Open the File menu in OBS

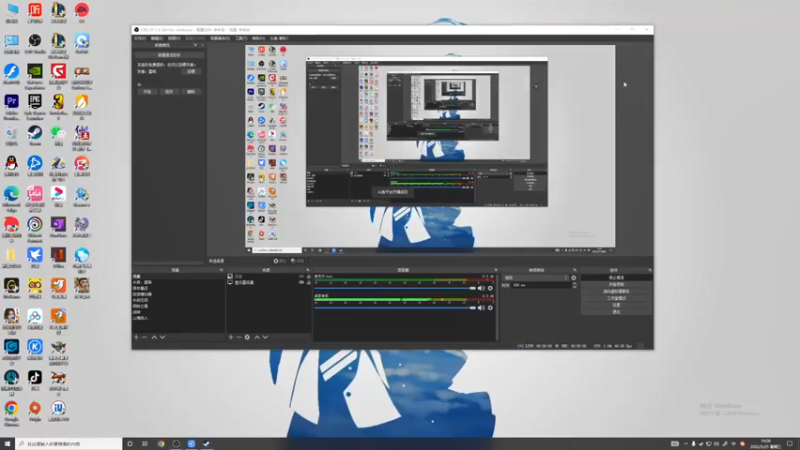[139, 38]
